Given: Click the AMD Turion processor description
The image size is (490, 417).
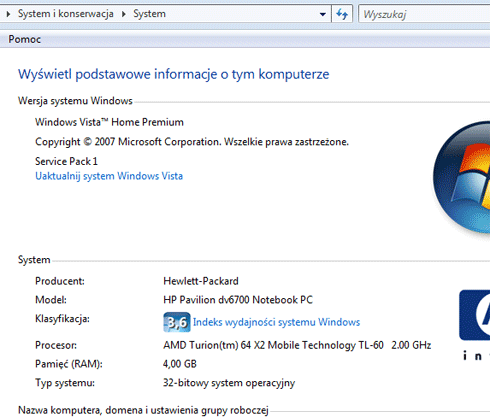Looking at the screenshot, I should click(x=297, y=345).
